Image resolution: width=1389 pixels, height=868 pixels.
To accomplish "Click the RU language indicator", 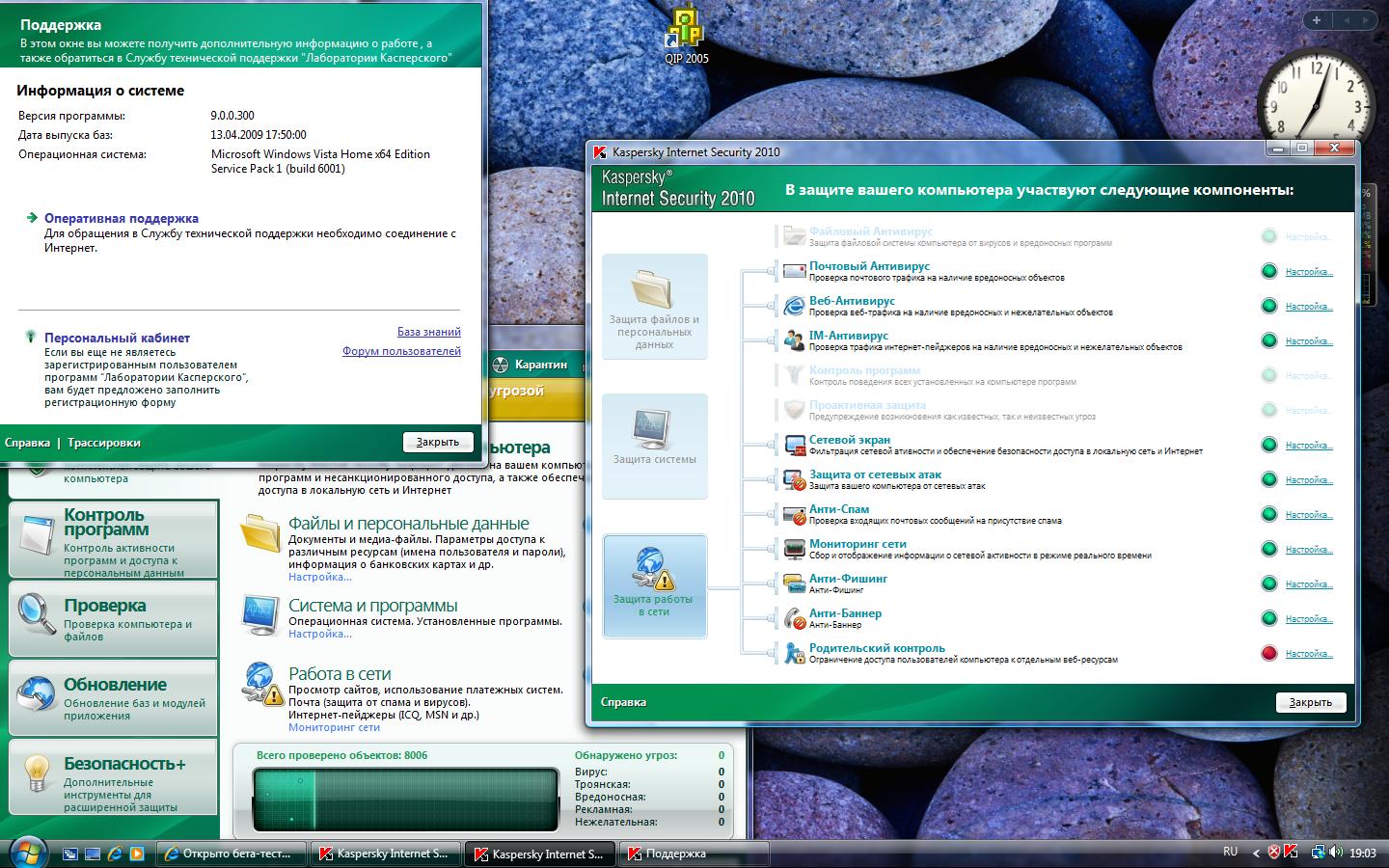I will point(1230,852).
